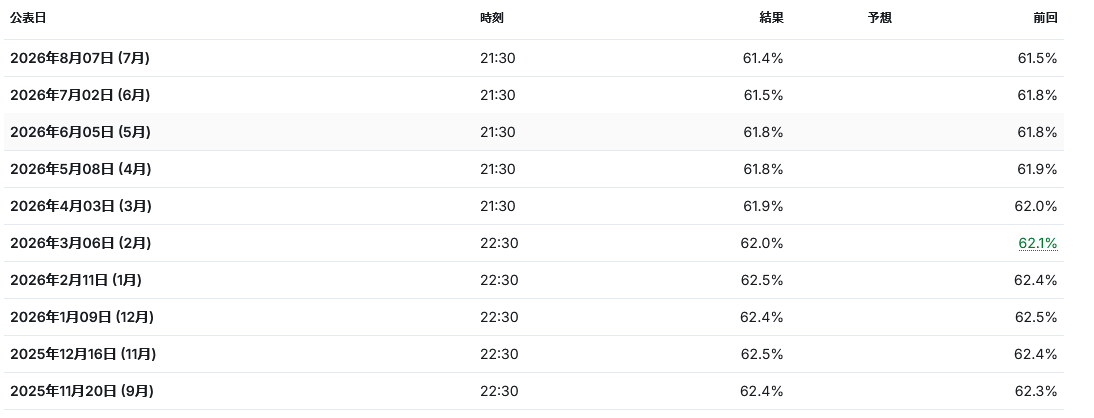Select the 2025年12月16日 (11月) release row

pos(534,354)
